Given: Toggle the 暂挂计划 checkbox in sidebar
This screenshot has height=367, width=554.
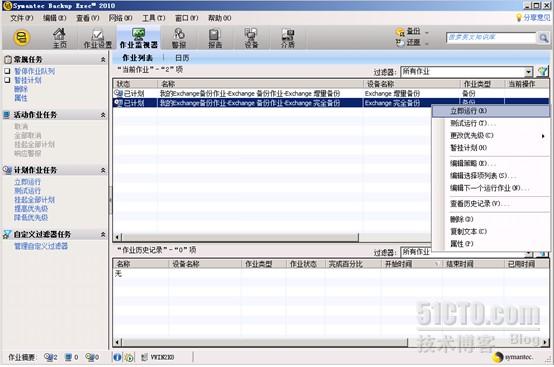Looking at the screenshot, I should pyautogui.click(x=7, y=80).
